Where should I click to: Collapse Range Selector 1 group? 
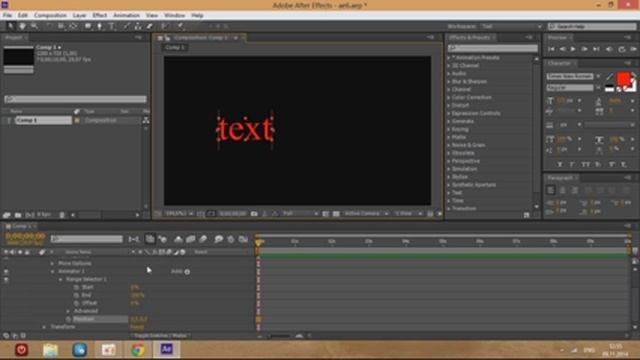coord(60,280)
